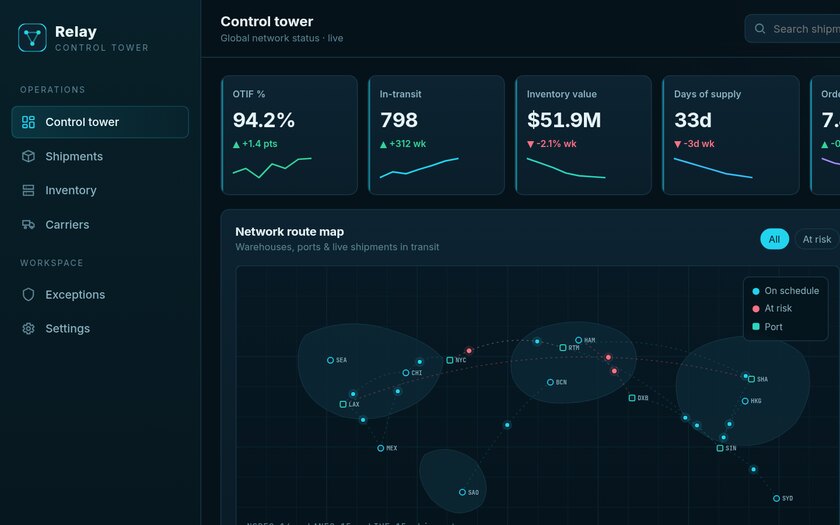Click the Settings gear icon
Viewport: 840px width, 525px height.
coord(28,328)
